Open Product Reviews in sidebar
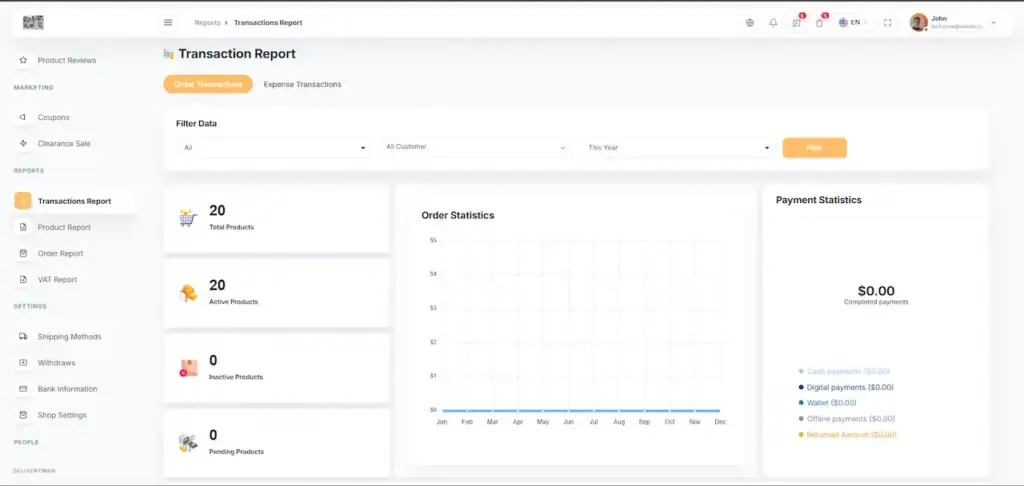Screen dimensions: 1024x486 pyautogui.click(x=67, y=60)
